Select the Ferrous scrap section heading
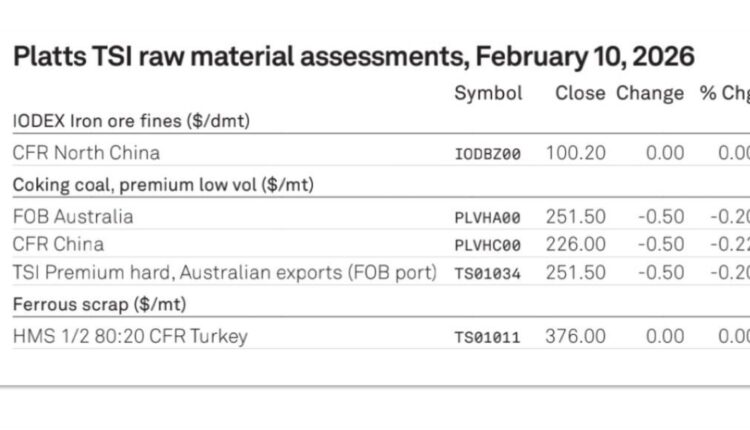 [x=99, y=304]
